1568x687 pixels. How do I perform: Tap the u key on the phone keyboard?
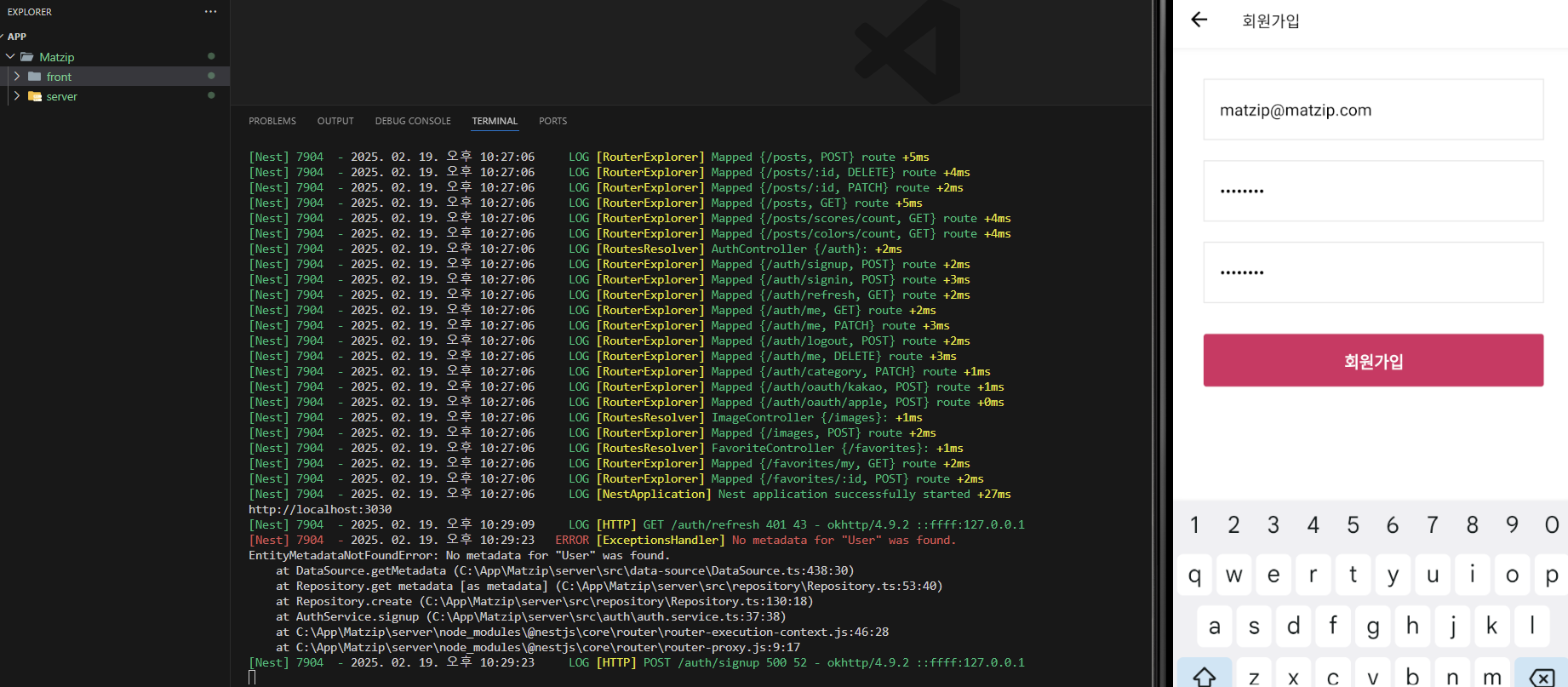[x=1433, y=575]
